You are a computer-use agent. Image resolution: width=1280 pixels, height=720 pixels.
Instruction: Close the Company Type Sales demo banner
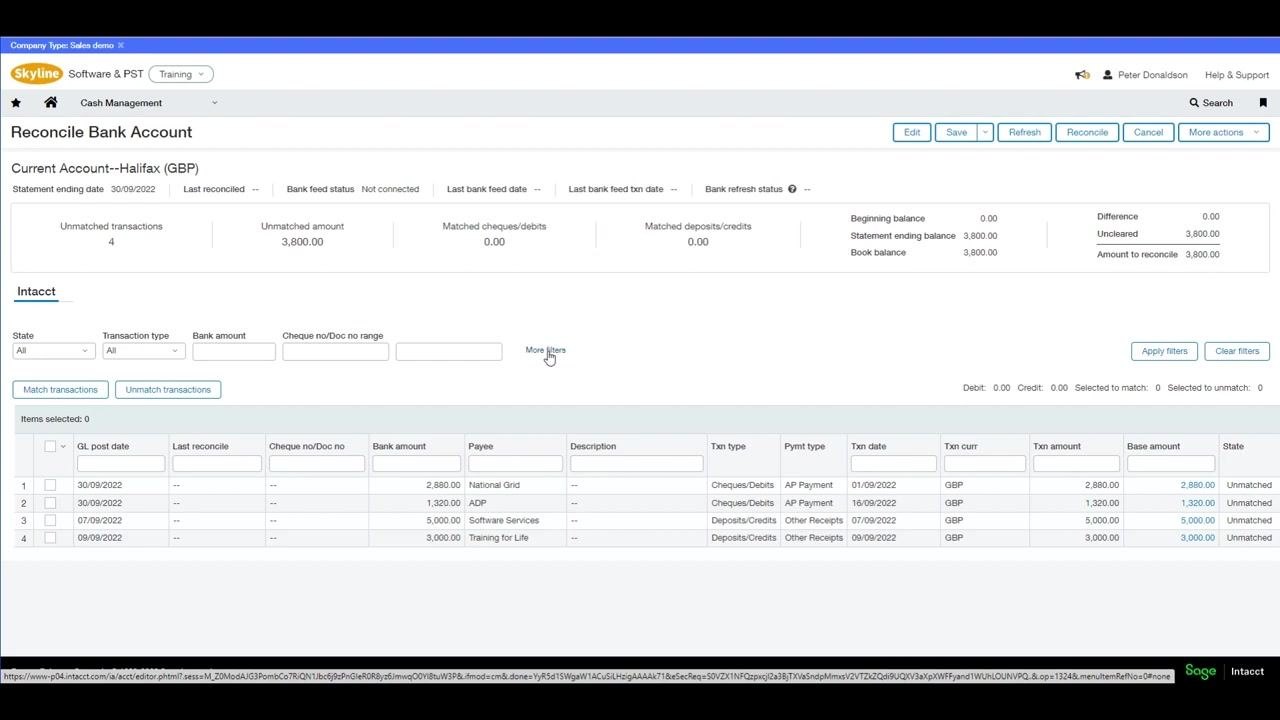tap(121, 45)
